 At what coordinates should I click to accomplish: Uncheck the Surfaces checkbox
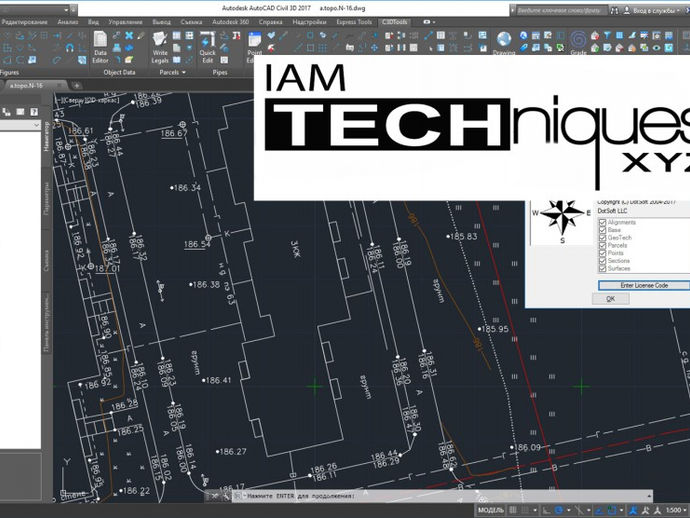pos(602,268)
